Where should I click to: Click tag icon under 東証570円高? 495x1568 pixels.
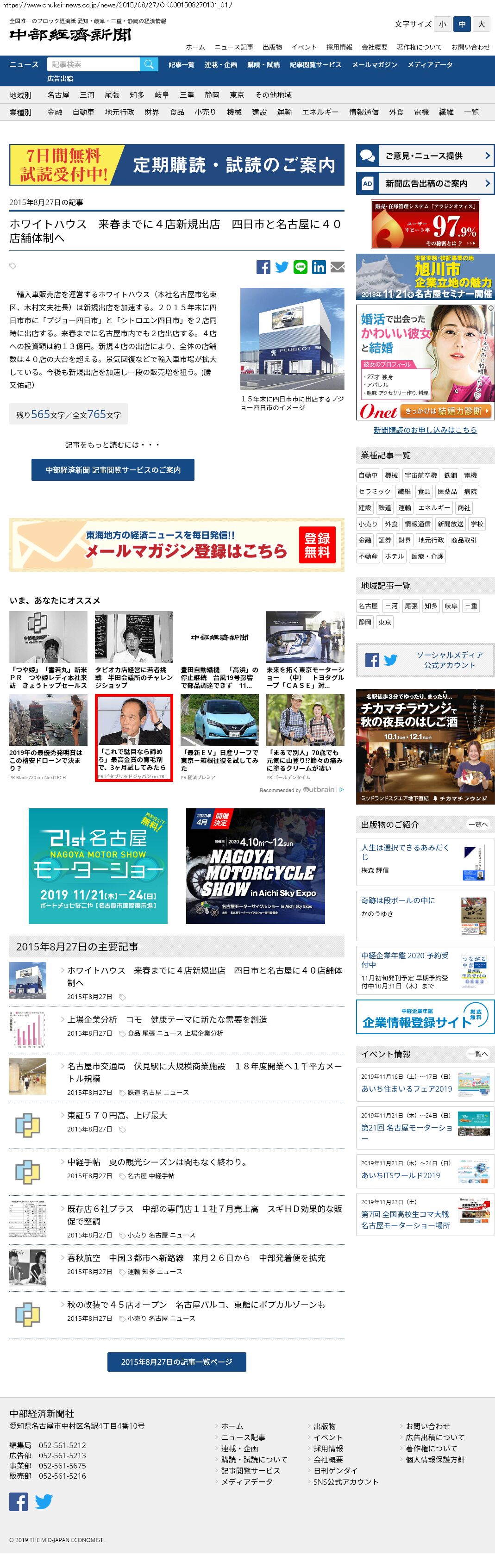(x=122, y=1130)
